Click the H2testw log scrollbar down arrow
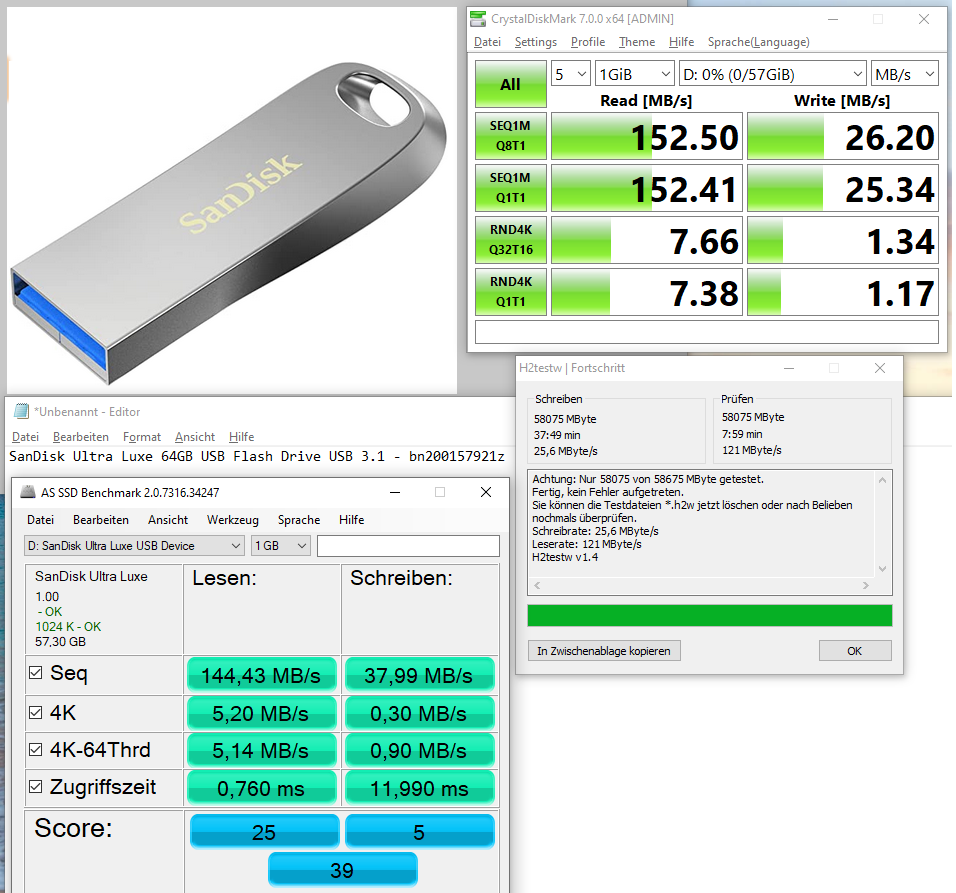This screenshot has height=893, width=956. coord(882,569)
